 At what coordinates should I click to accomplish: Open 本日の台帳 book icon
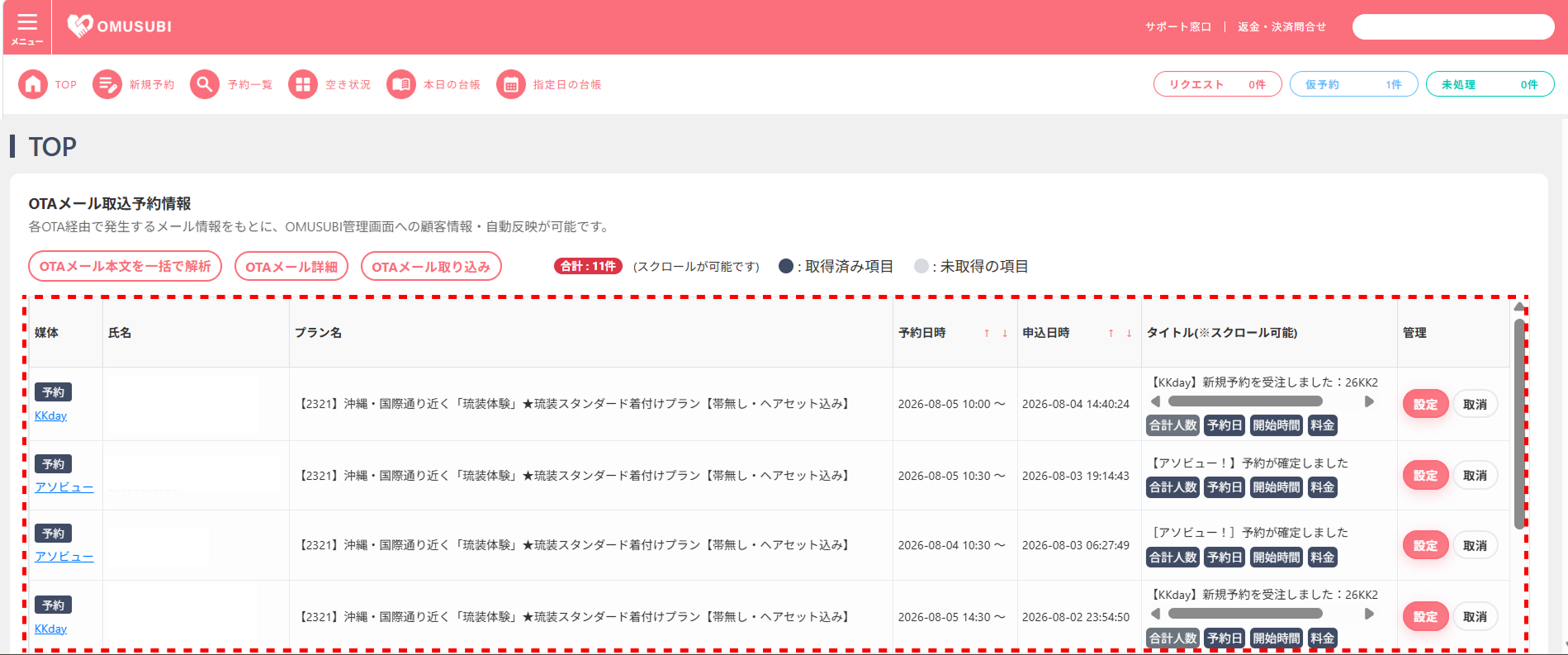point(401,84)
